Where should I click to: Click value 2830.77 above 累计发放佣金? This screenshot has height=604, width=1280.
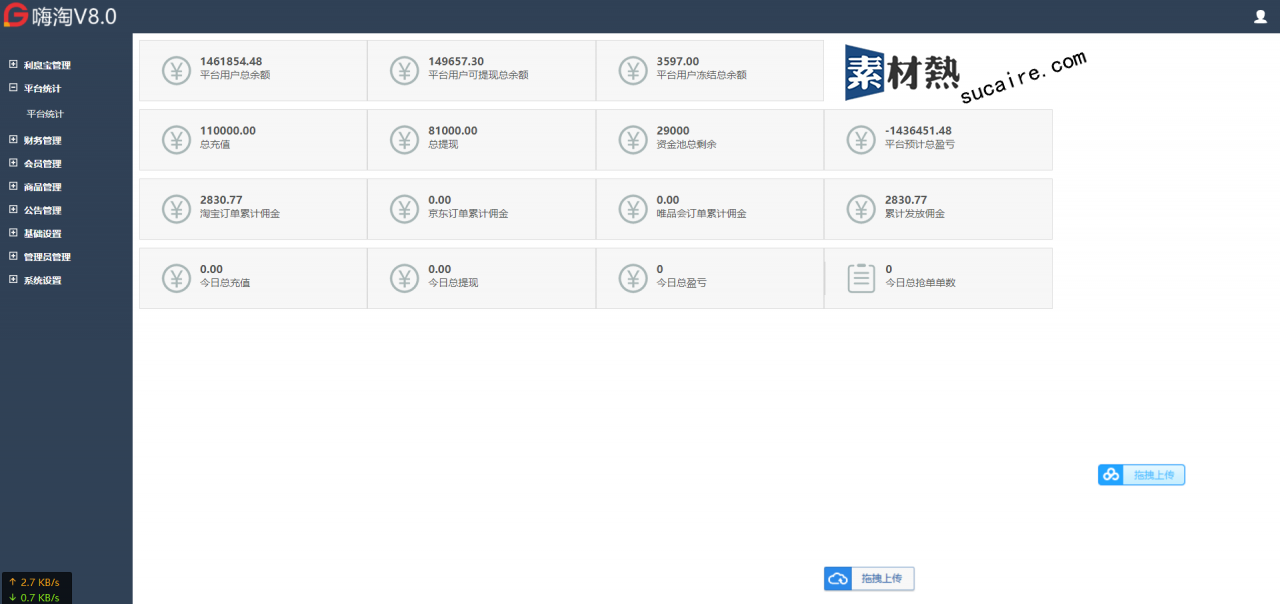906,200
